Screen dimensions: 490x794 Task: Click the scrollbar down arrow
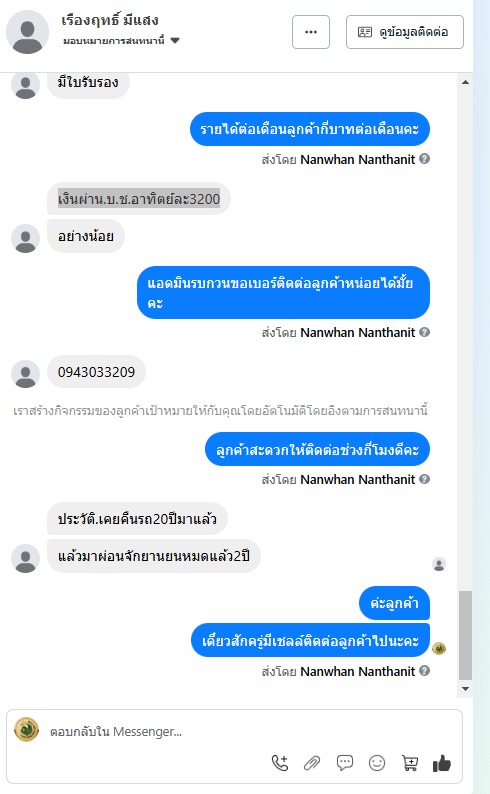pos(465,689)
